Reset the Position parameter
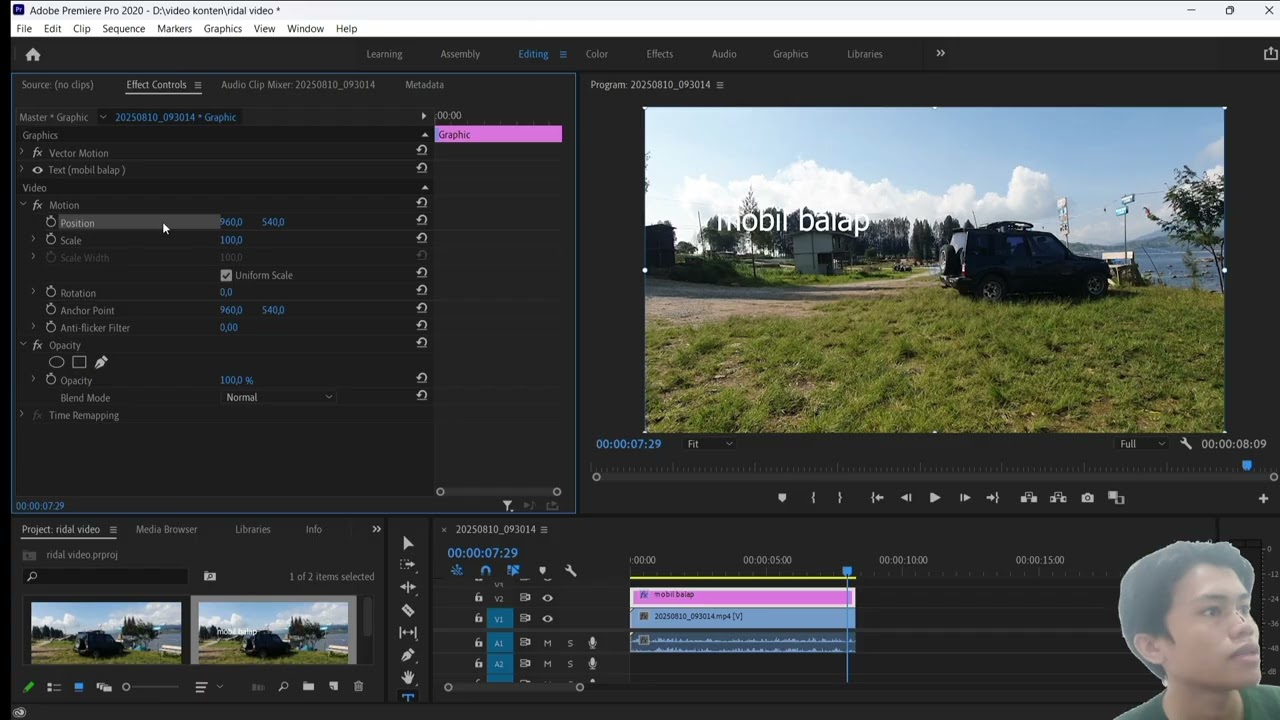Screen dimensions: 1280x720 [422, 221]
